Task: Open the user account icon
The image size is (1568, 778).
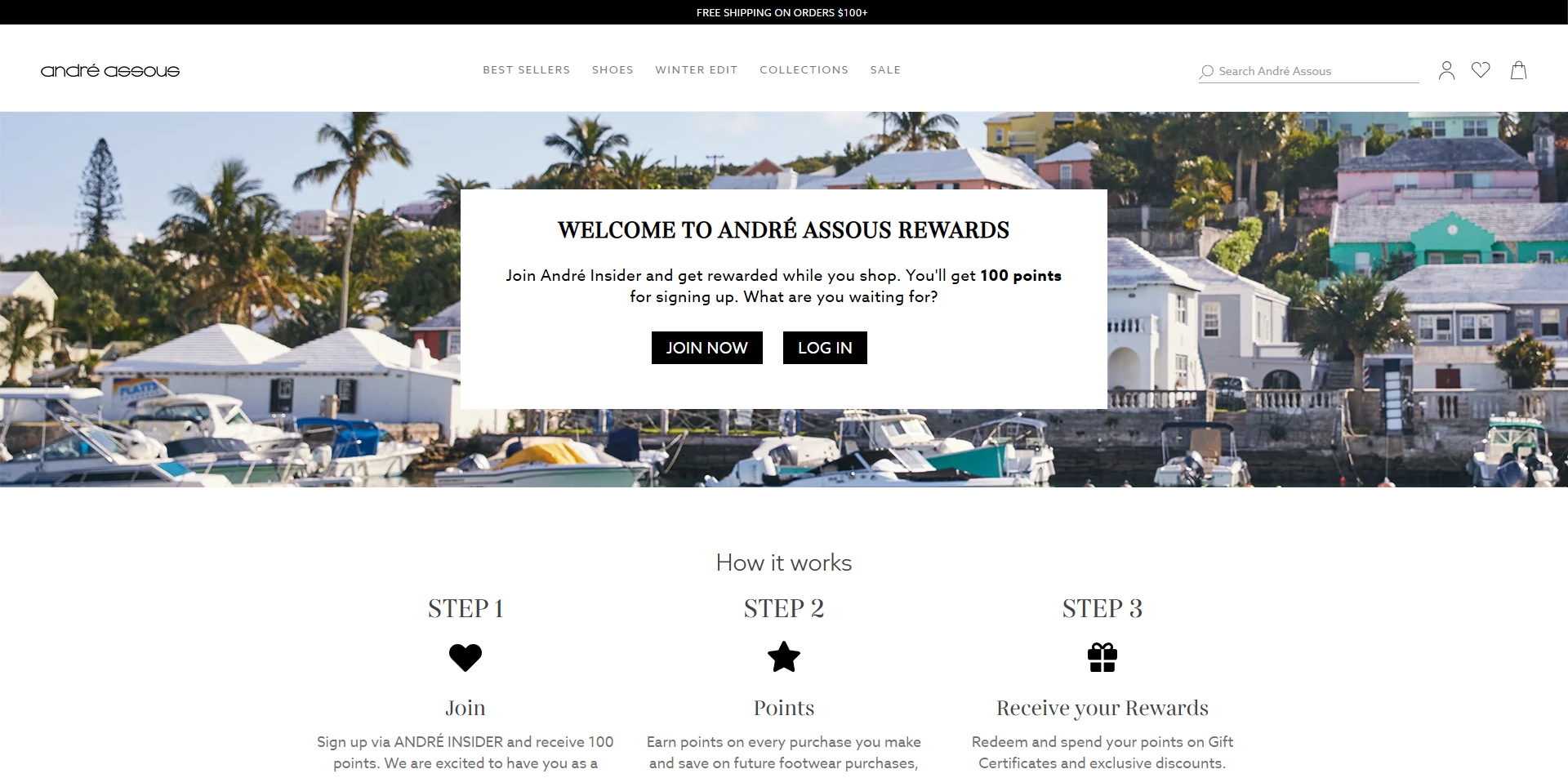Action: pyautogui.click(x=1446, y=71)
